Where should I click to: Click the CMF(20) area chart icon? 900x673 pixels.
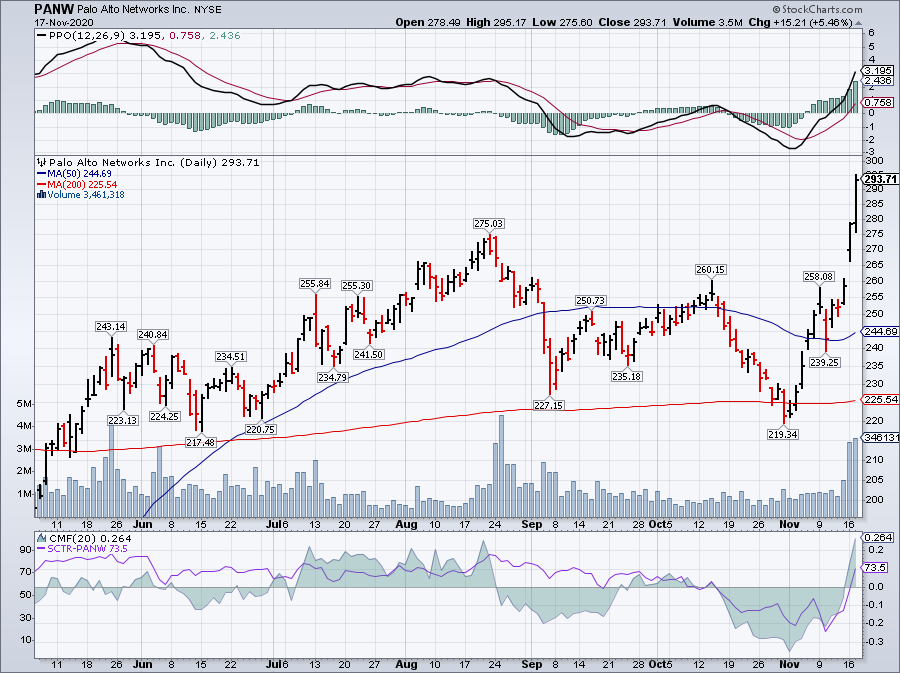coord(41,538)
